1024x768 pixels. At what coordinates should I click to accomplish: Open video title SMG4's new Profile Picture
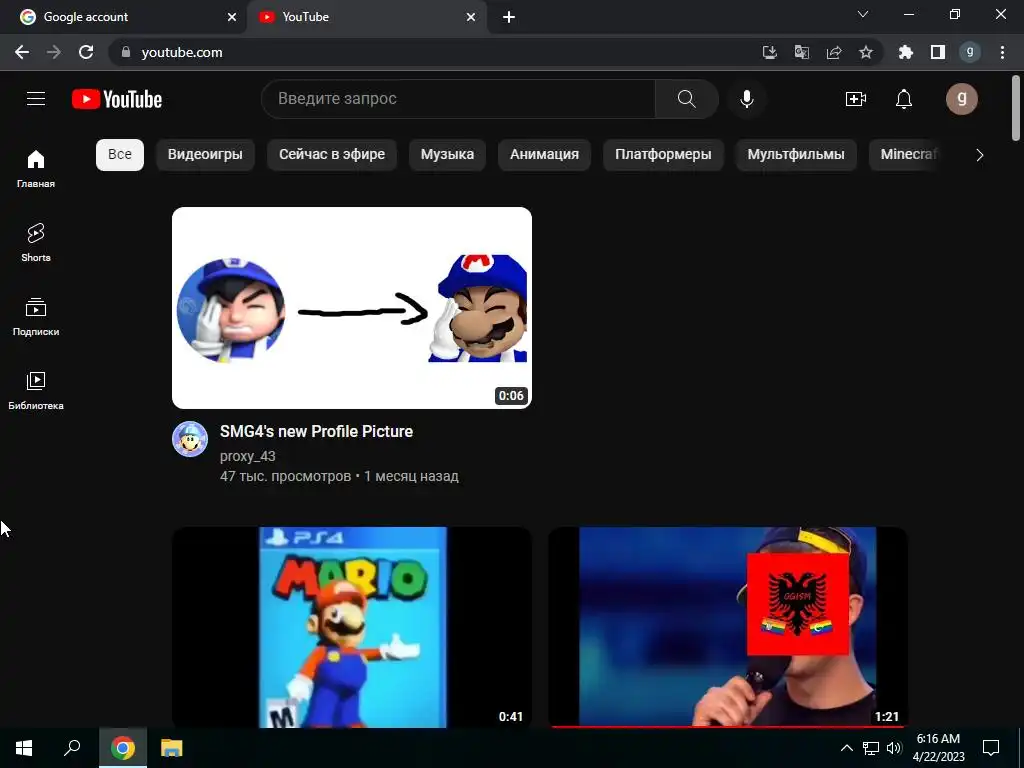coord(316,432)
